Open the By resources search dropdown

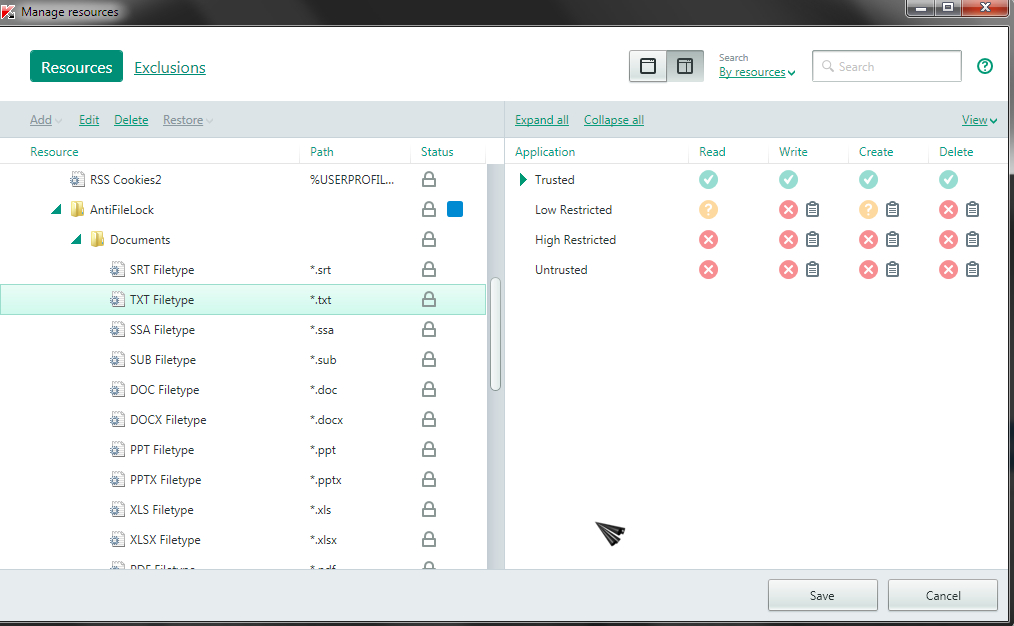pos(757,73)
